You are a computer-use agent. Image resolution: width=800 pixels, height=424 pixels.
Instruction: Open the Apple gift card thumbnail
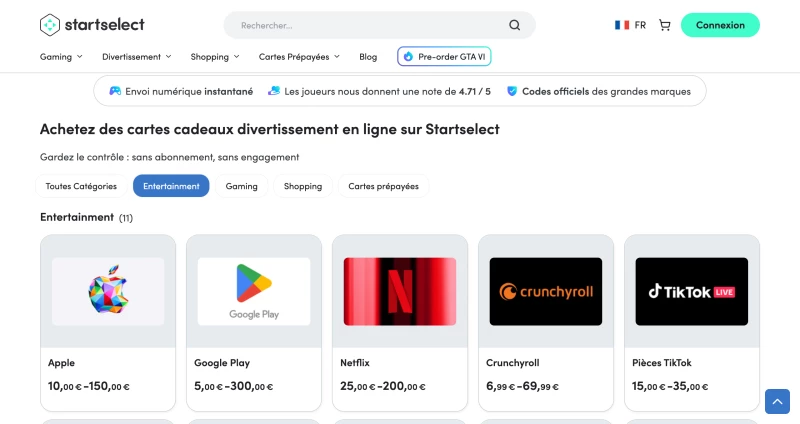[108, 291]
